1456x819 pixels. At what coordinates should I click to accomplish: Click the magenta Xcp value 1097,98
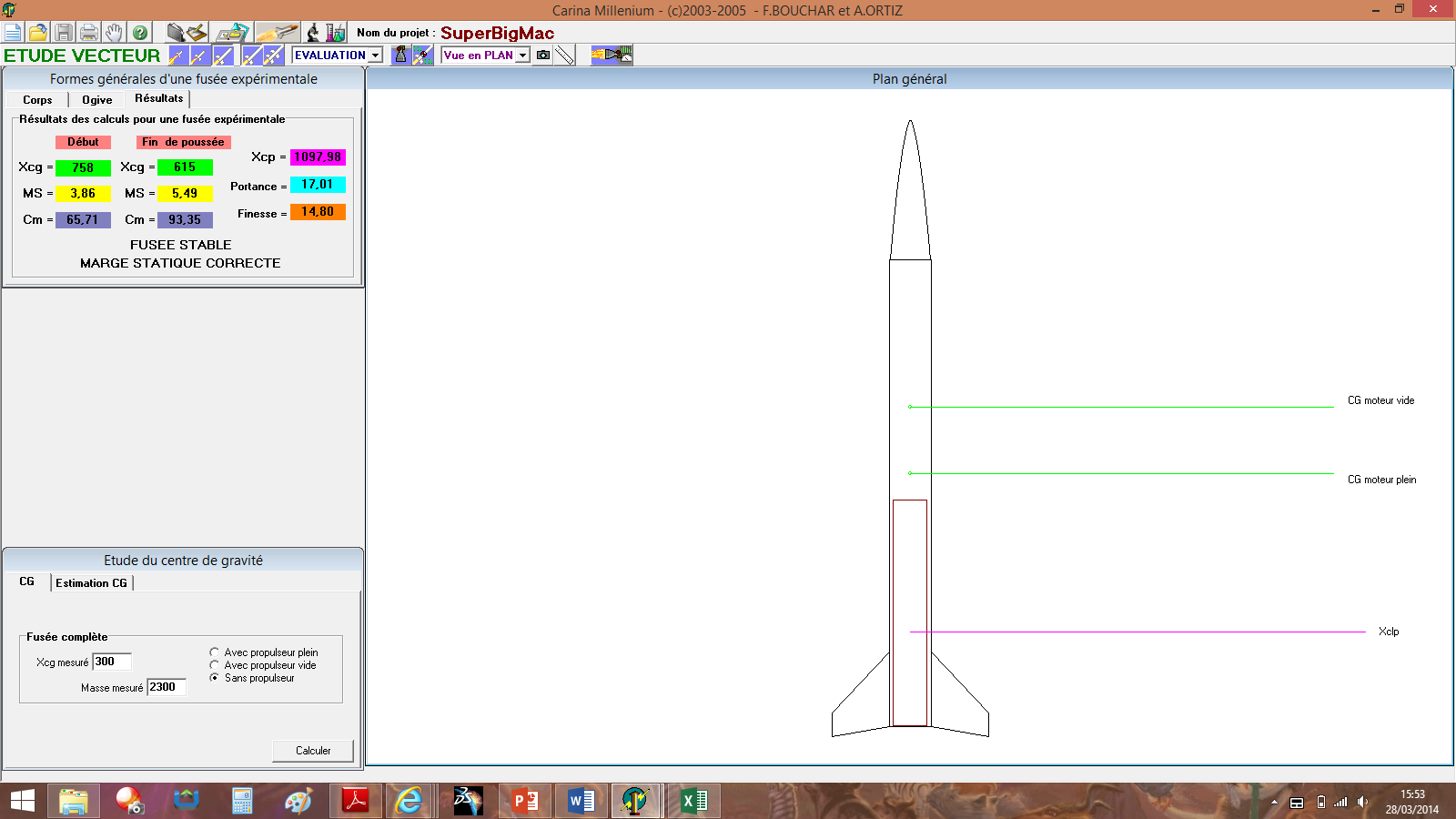[318, 157]
